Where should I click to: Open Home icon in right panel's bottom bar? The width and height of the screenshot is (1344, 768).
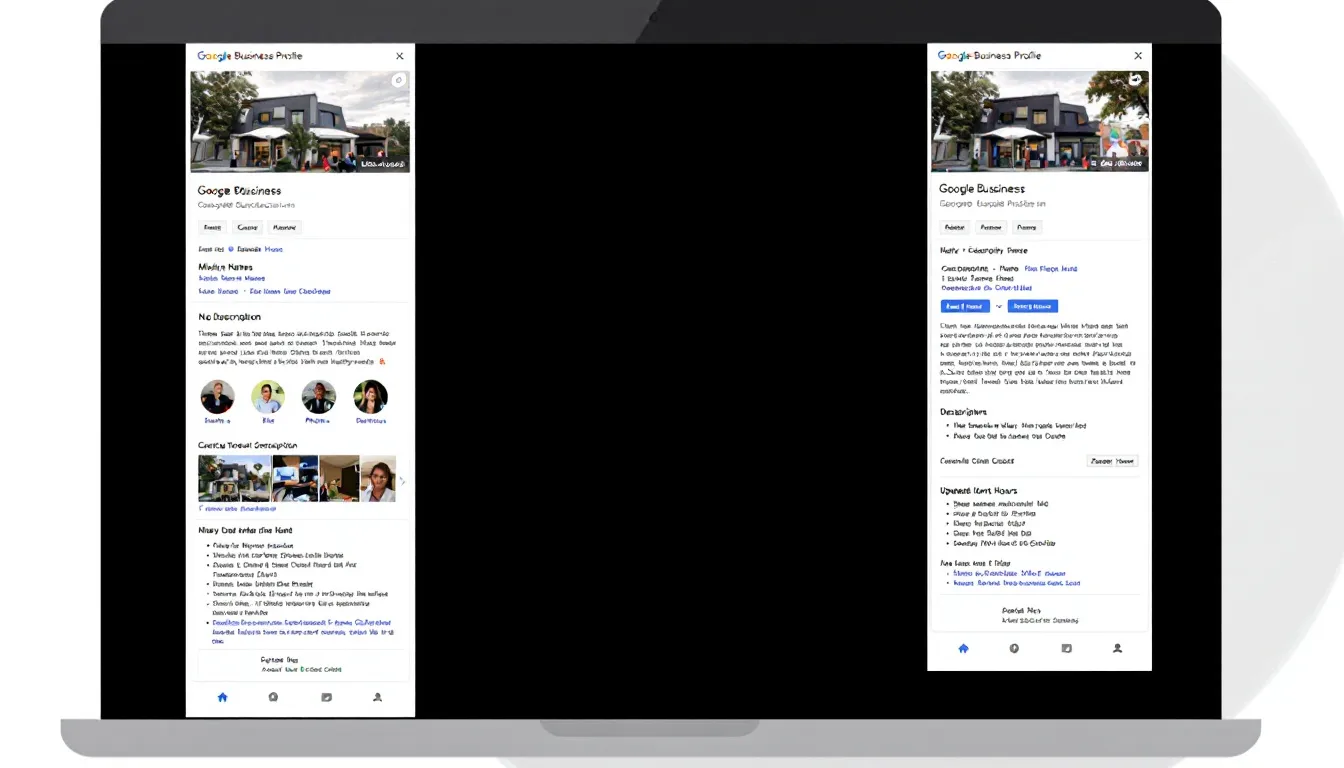963,648
